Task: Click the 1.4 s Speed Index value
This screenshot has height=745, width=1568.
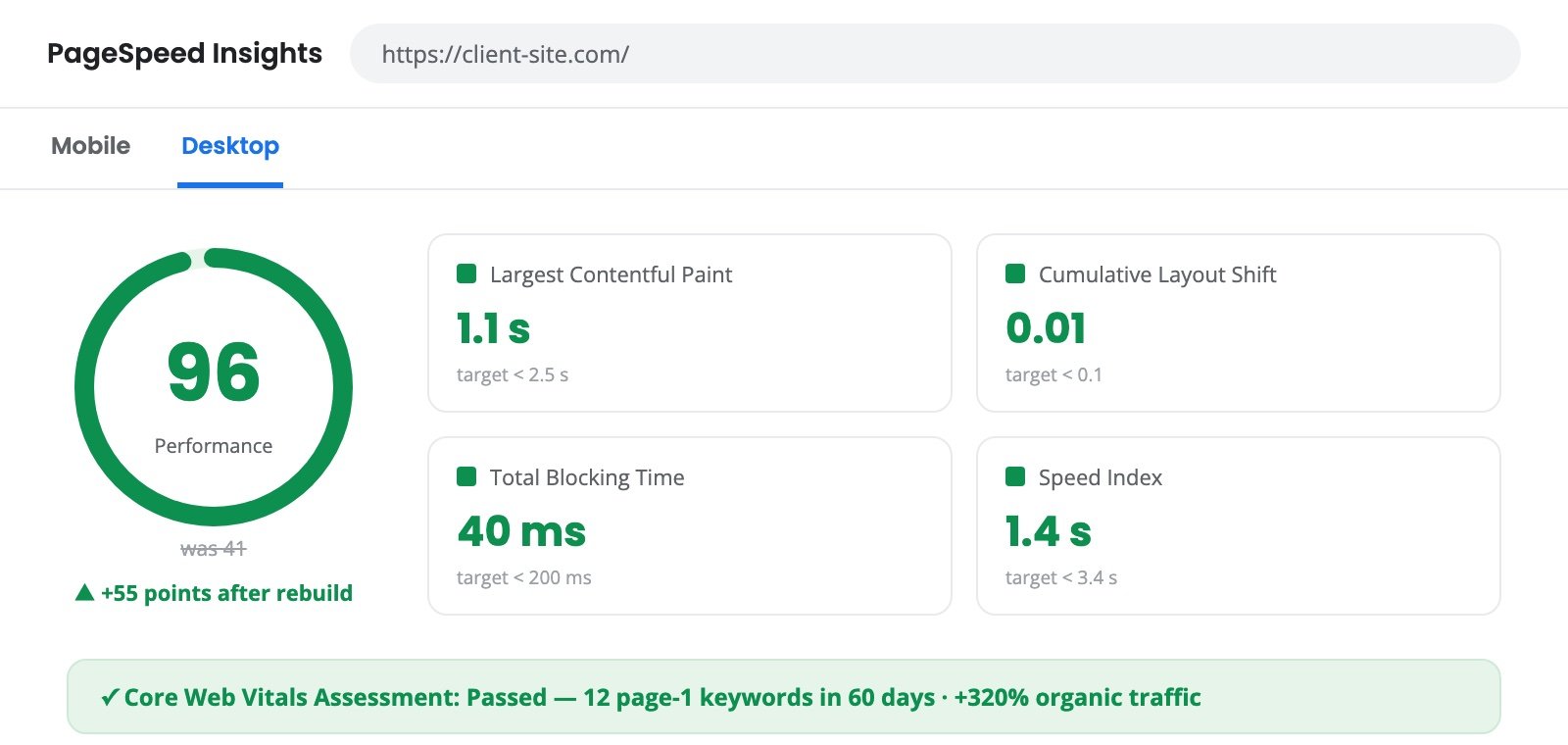Action: pyautogui.click(x=1048, y=531)
